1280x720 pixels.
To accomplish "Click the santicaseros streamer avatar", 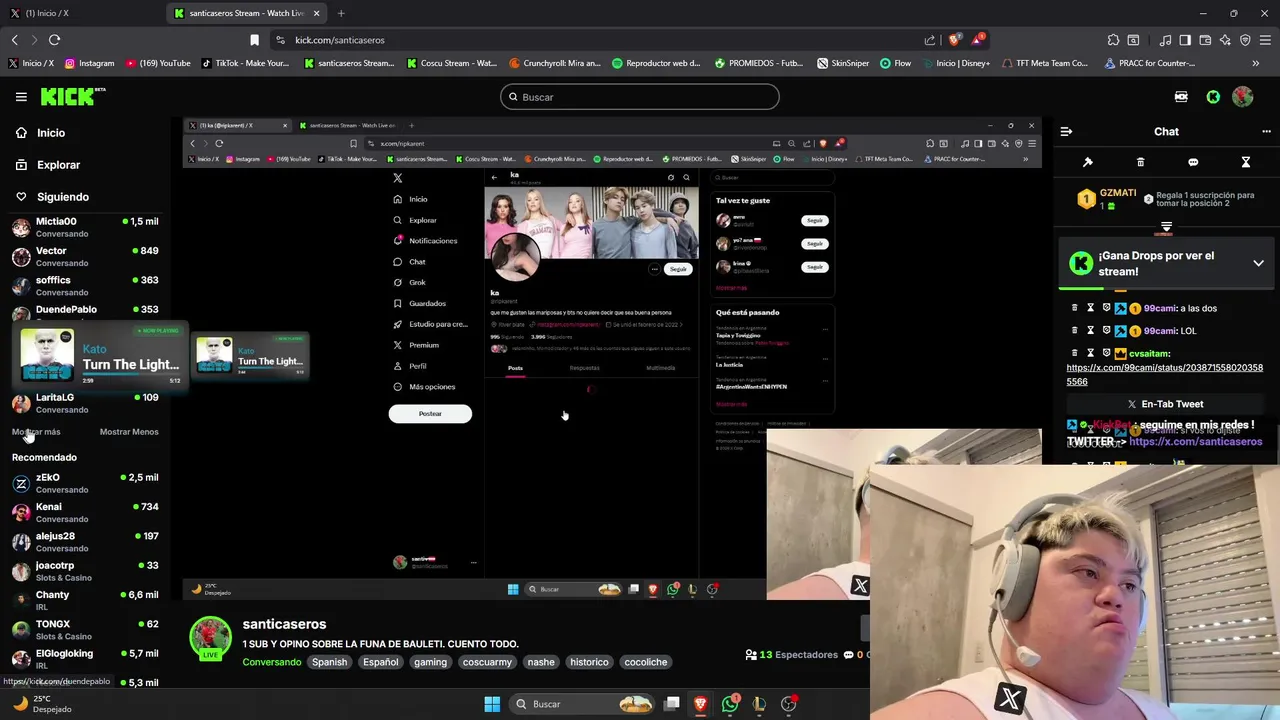I will [x=210, y=638].
